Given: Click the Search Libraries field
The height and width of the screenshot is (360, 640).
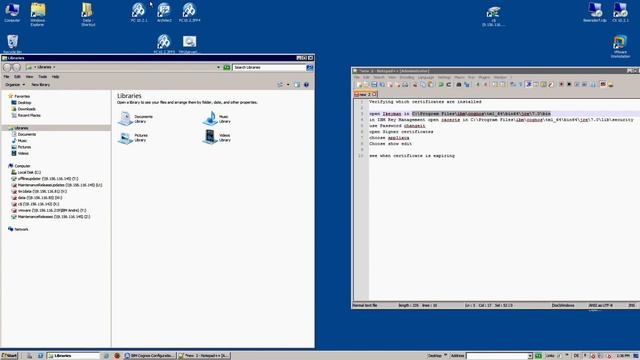Looking at the screenshot, I should coord(269,67).
